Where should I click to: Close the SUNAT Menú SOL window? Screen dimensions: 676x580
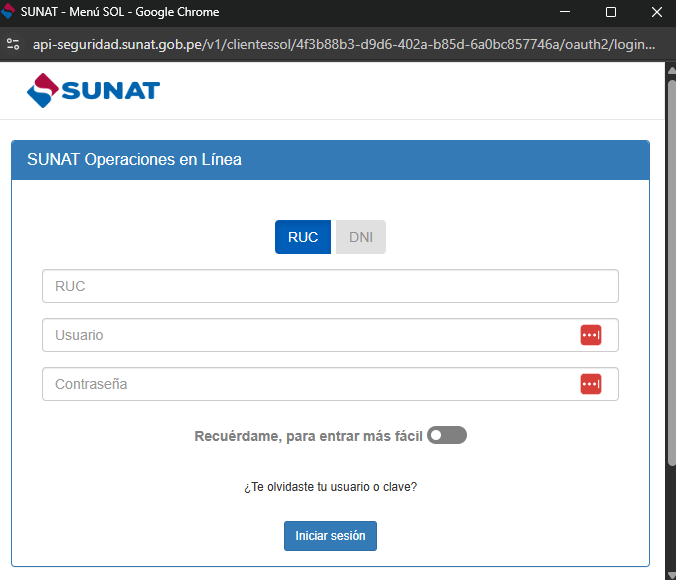657,12
